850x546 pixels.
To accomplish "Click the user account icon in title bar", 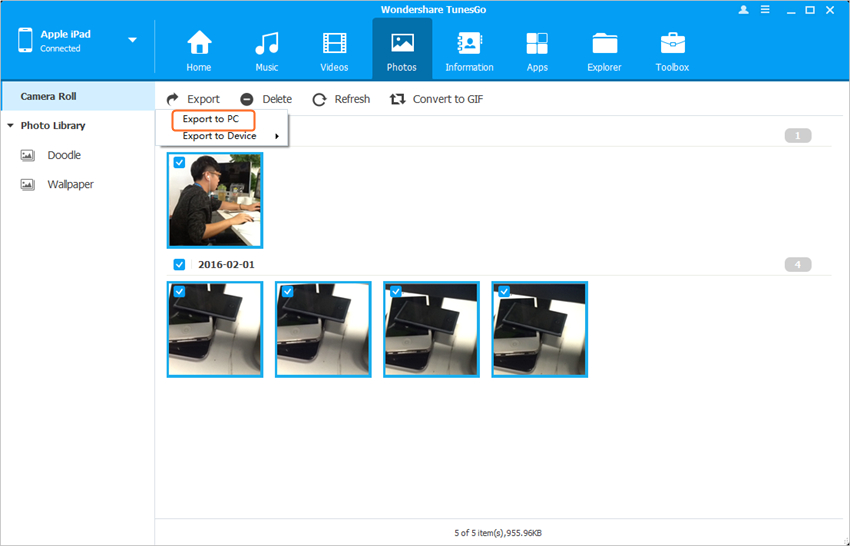I will click(x=743, y=10).
